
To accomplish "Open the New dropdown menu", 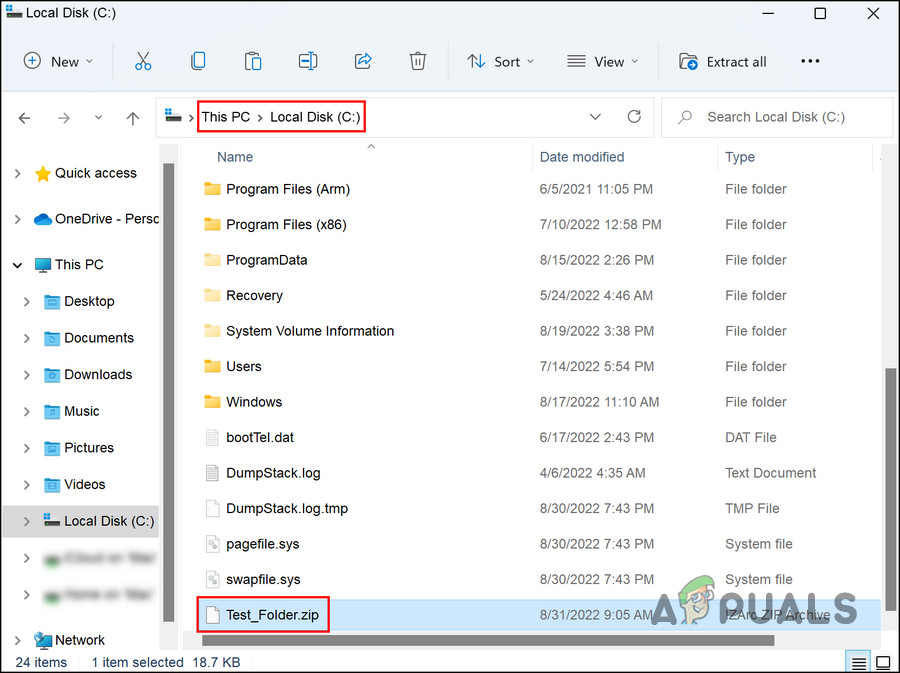I will tap(58, 61).
